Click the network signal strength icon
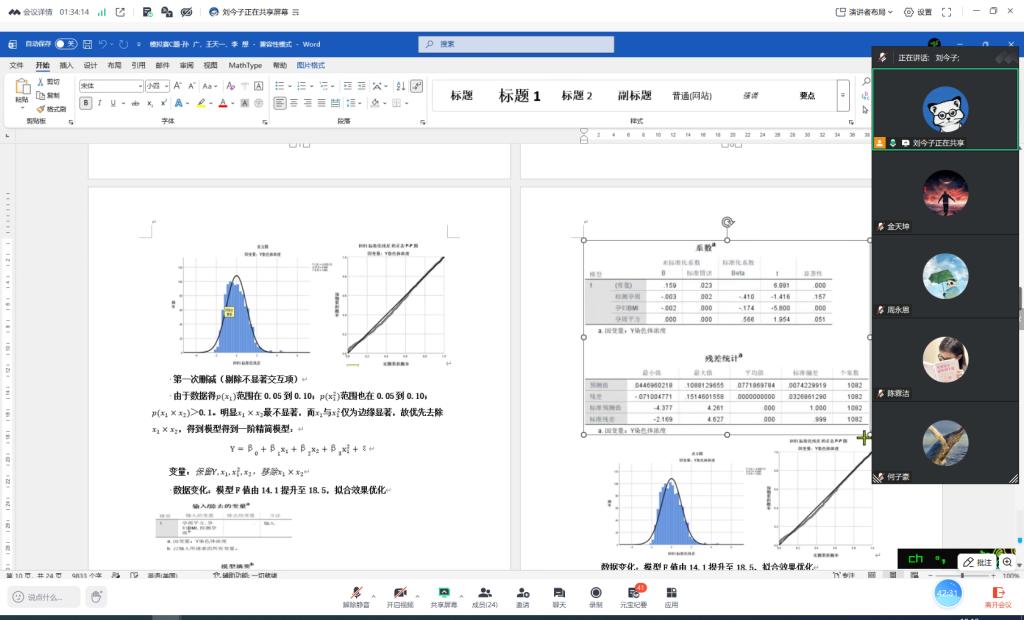 [x=102, y=12]
